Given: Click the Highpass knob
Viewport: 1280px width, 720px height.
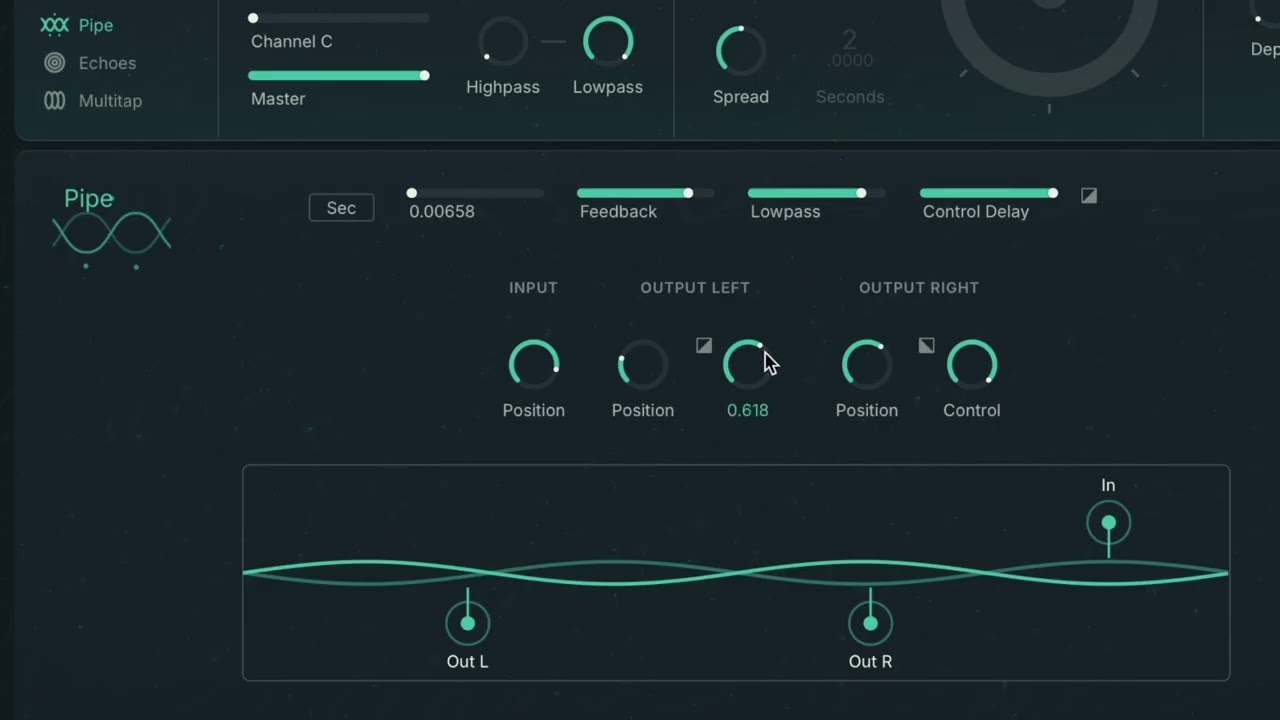Looking at the screenshot, I should (x=503, y=42).
